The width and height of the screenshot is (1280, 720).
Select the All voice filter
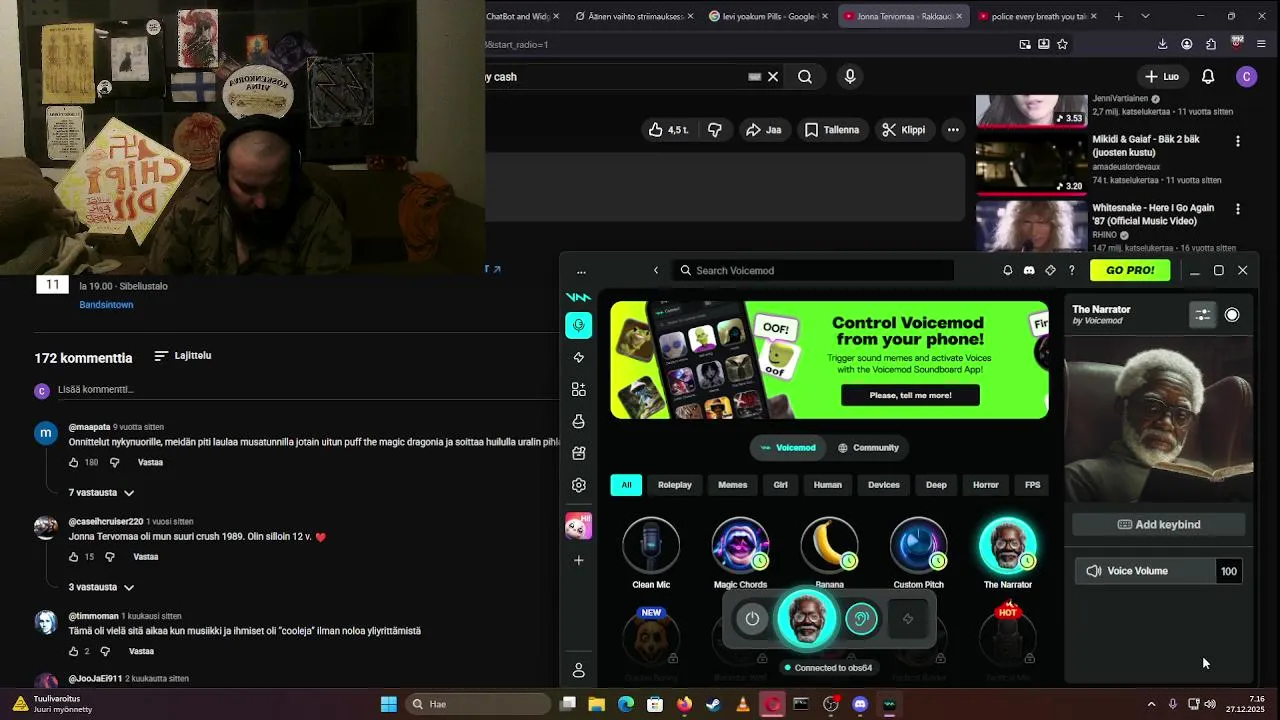626,485
